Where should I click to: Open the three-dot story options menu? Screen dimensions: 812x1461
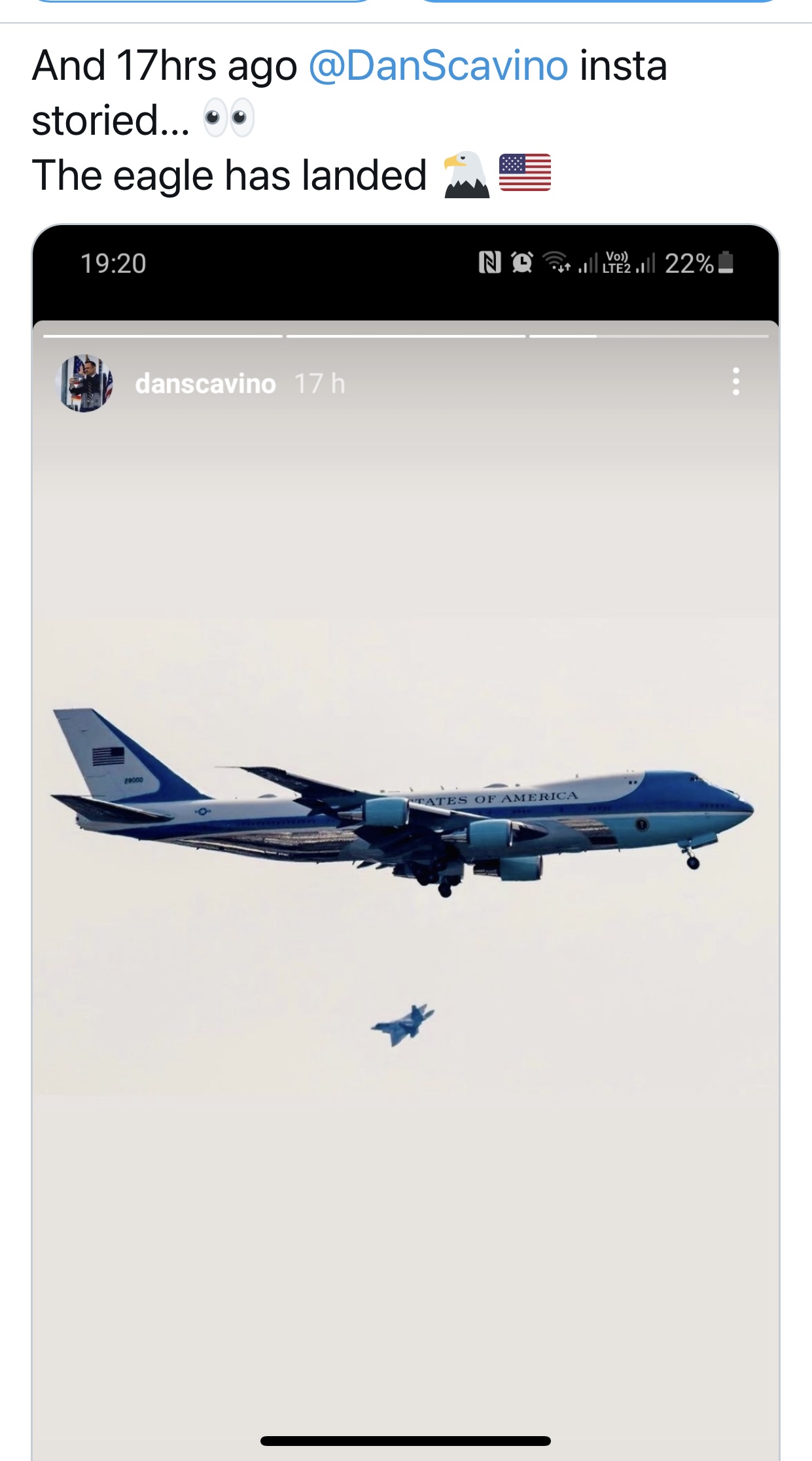point(736,381)
